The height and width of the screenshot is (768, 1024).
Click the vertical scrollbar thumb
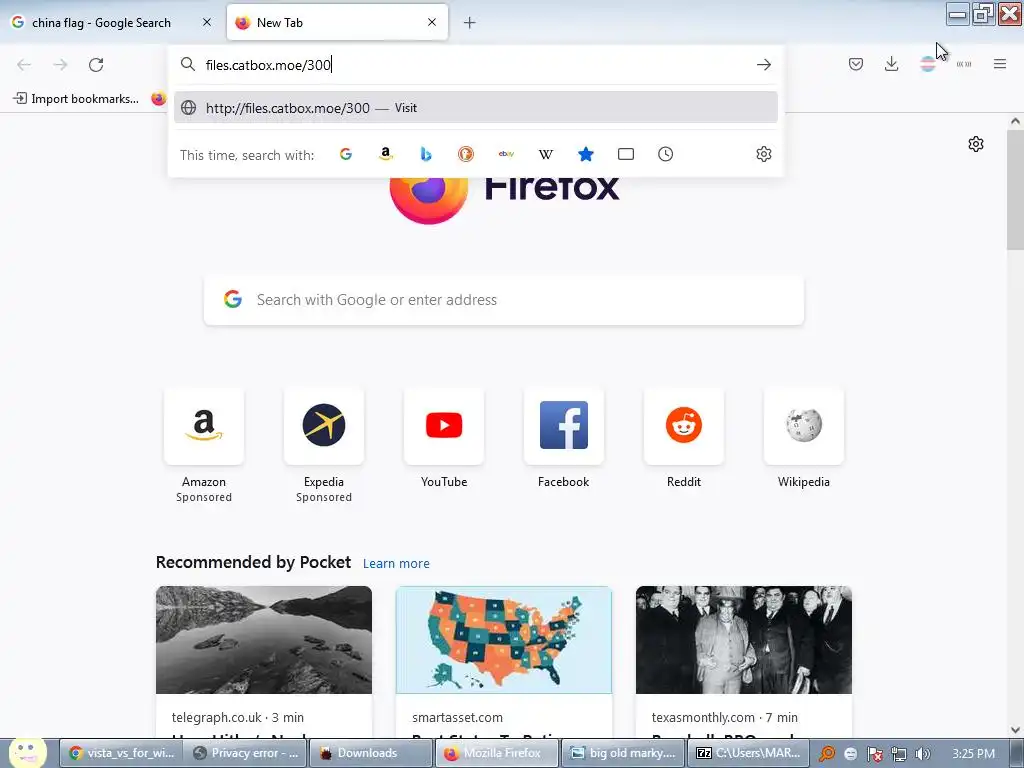1015,189
